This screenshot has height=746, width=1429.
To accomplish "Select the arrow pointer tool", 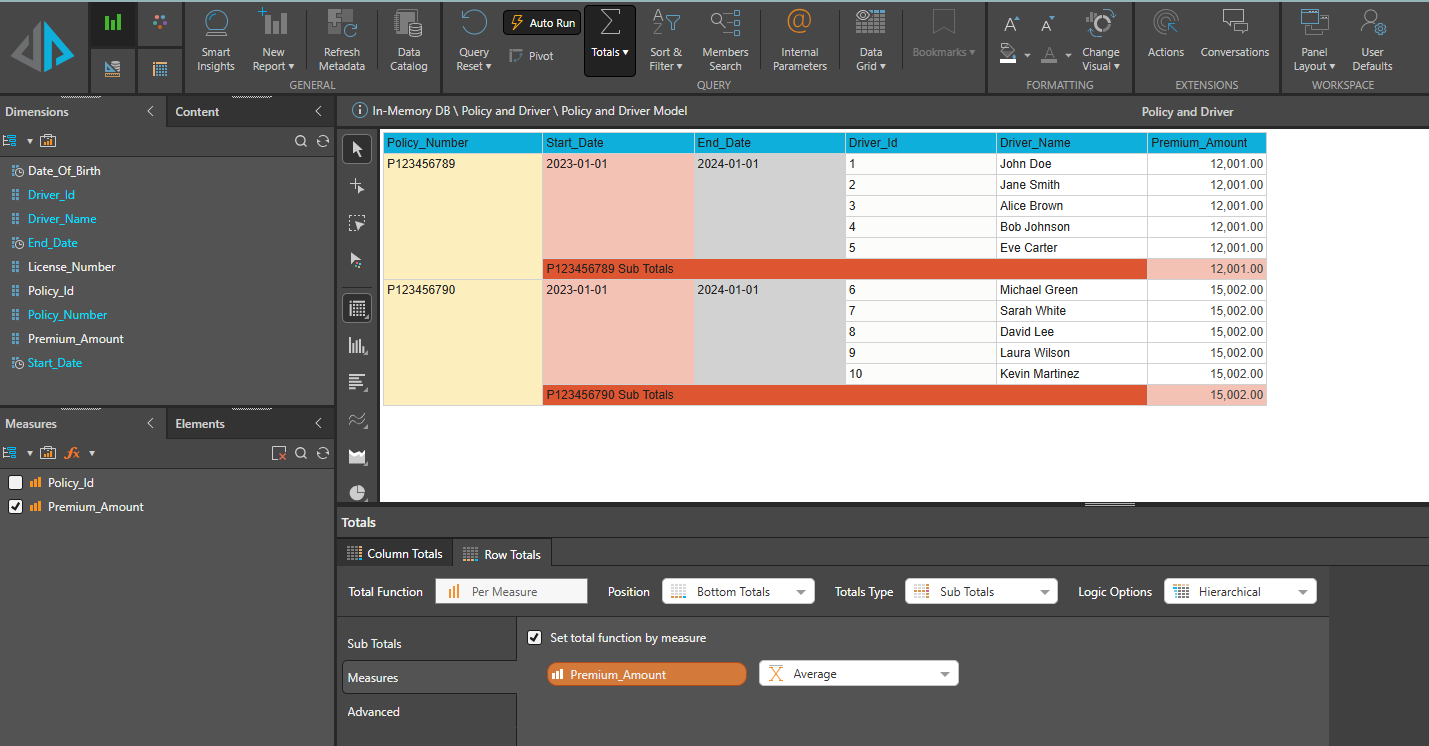I will [x=357, y=149].
